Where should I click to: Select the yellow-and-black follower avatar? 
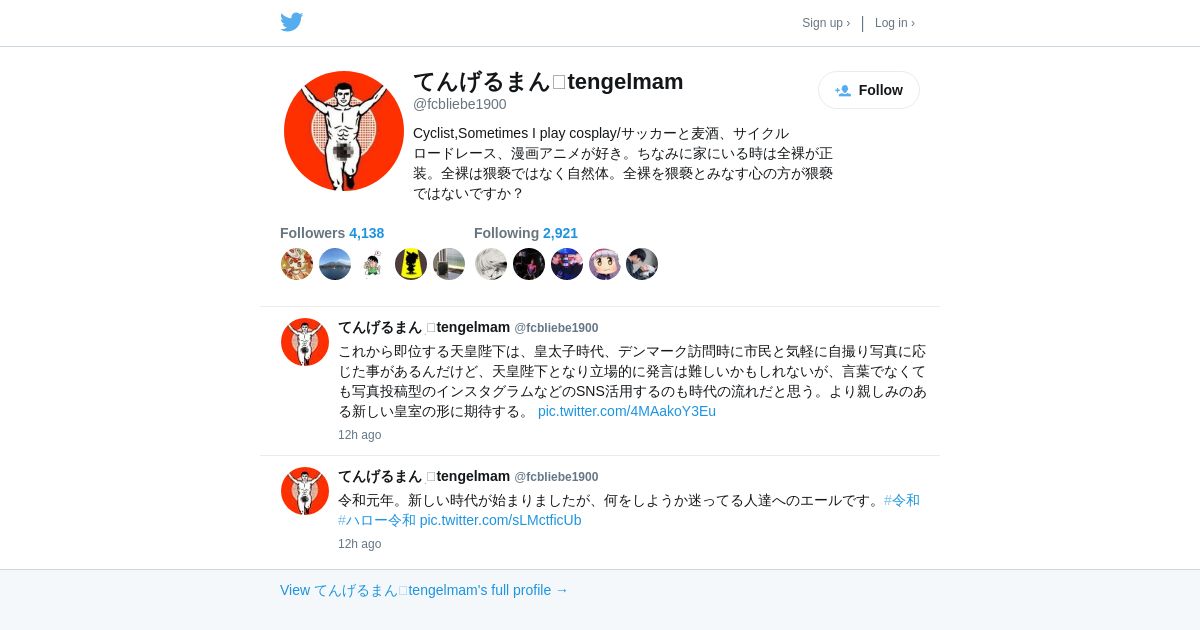coord(411,264)
